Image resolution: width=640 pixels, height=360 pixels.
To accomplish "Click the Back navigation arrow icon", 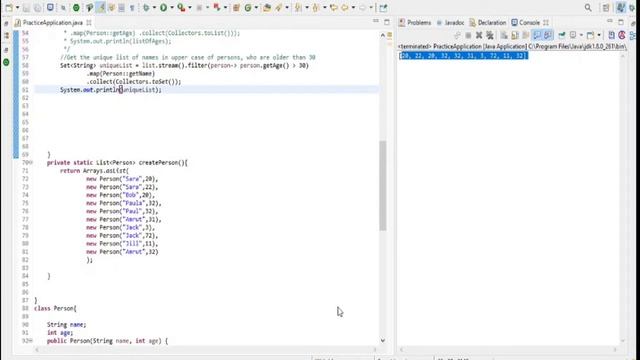I will pyautogui.click(x=345, y=8).
